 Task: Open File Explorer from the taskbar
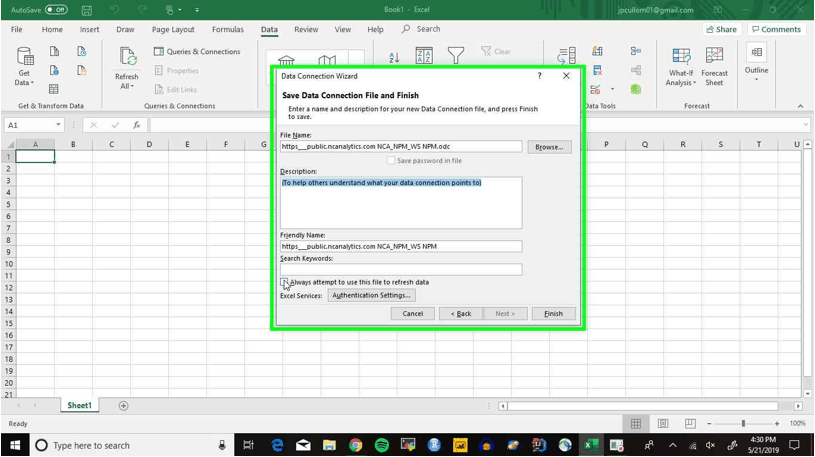(329, 445)
